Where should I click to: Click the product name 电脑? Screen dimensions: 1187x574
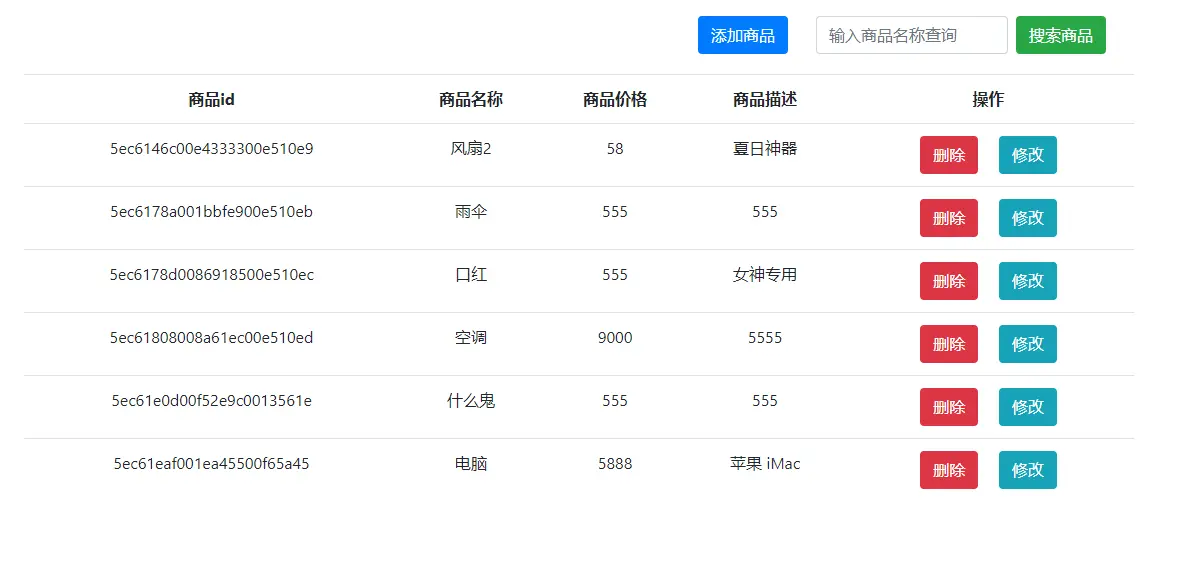(x=471, y=463)
